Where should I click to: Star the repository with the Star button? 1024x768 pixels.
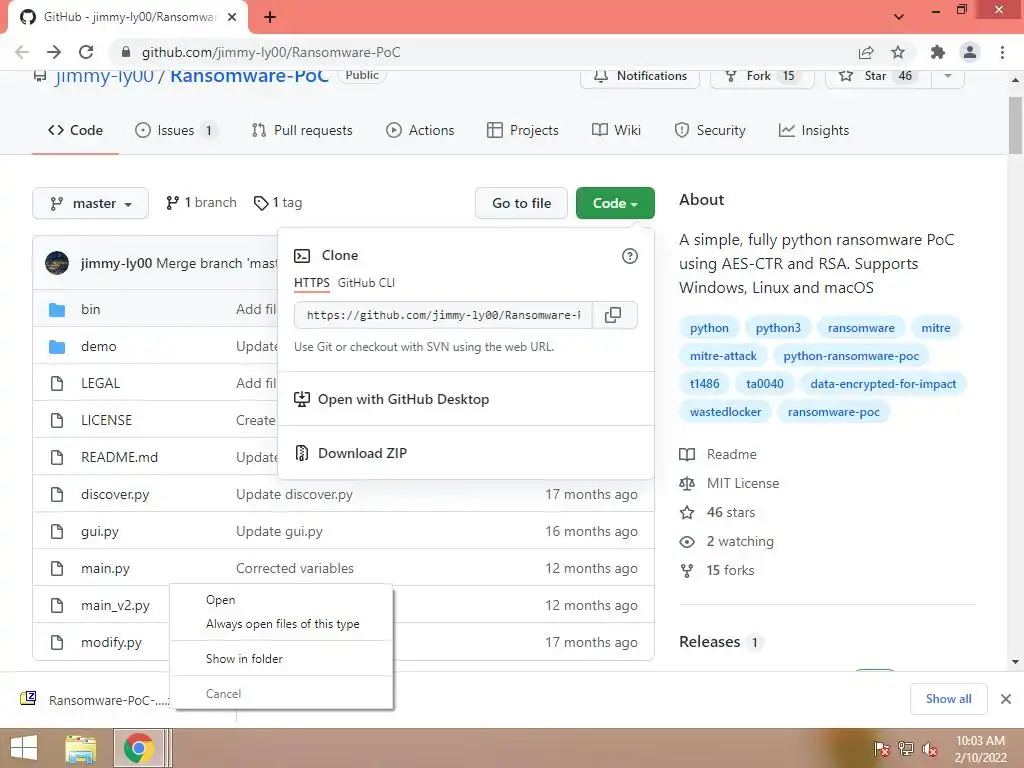click(878, 76)
